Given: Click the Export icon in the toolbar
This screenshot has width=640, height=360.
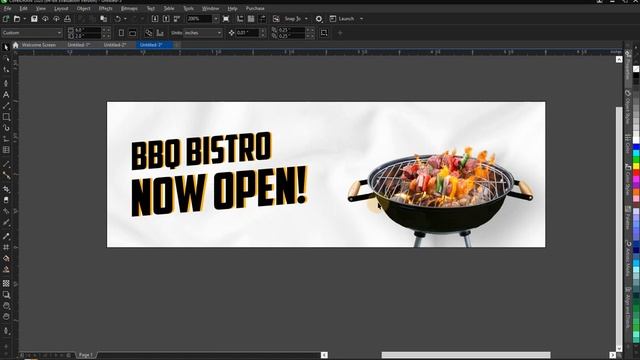Looking at the screenshot, I should [x=166, y=19].
